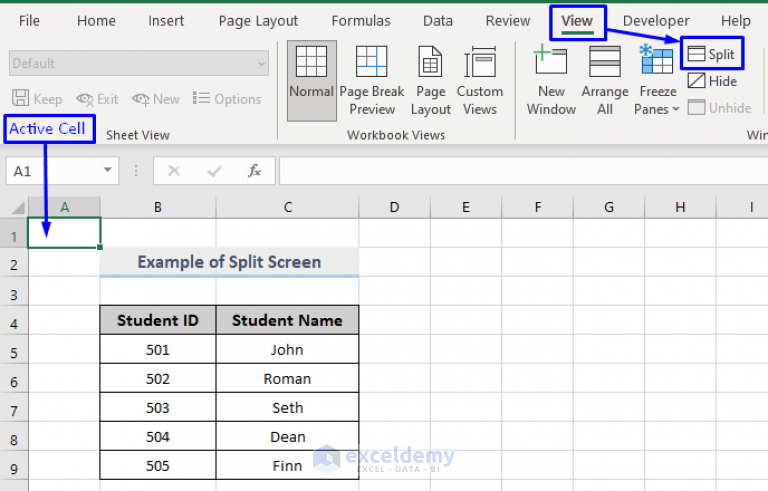The height and width of the screenshot is (491, 768).
Task: Open the Formulas tab
Action: 360,21
